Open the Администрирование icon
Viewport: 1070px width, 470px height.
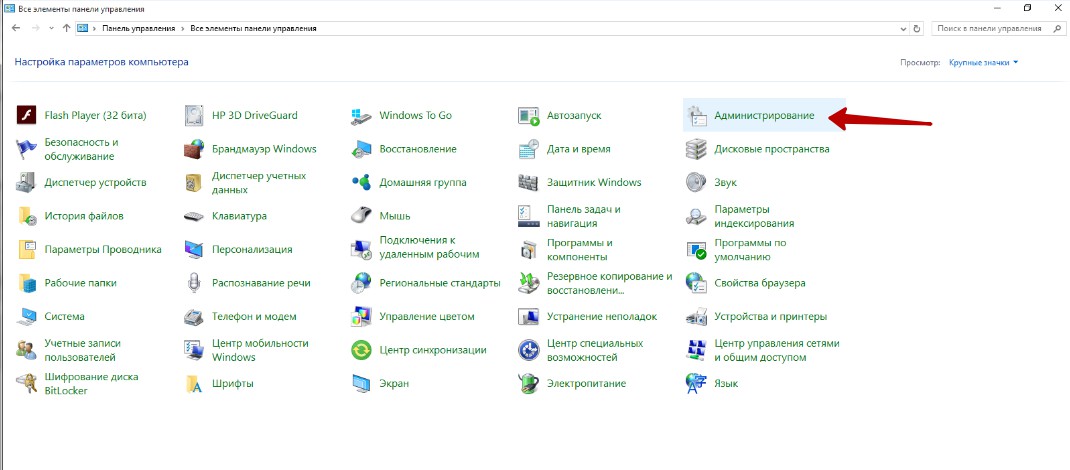tap(697, 115)
